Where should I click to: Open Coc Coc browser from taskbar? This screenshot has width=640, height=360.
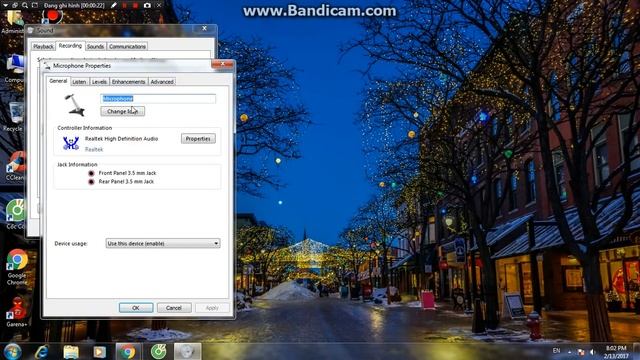pyautogui.click(x=158, y=351)
